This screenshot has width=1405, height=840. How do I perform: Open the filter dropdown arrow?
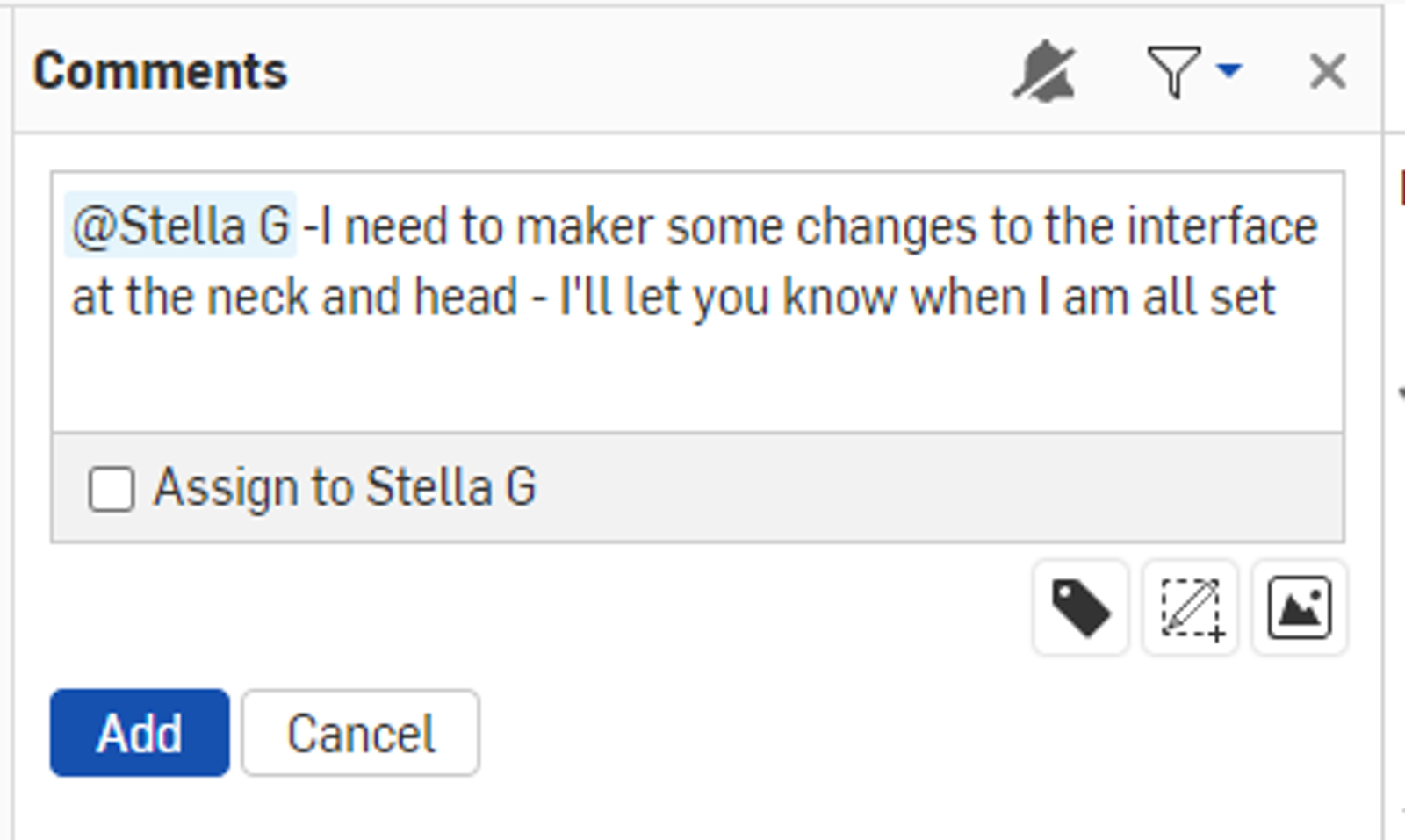(x=1230, y=70)
